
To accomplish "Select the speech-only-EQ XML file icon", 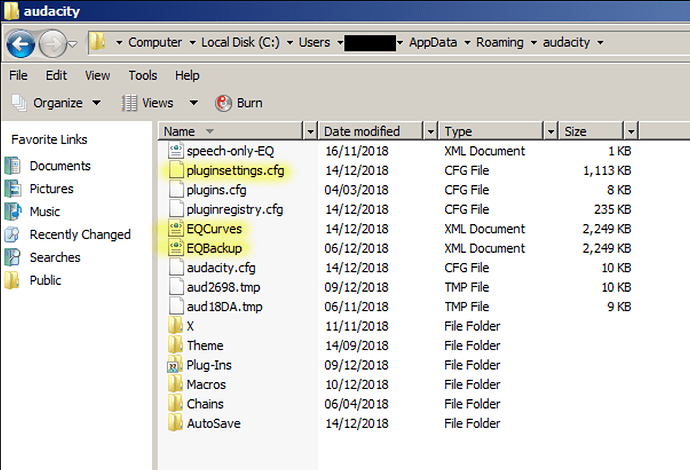I will click(176, 151).
